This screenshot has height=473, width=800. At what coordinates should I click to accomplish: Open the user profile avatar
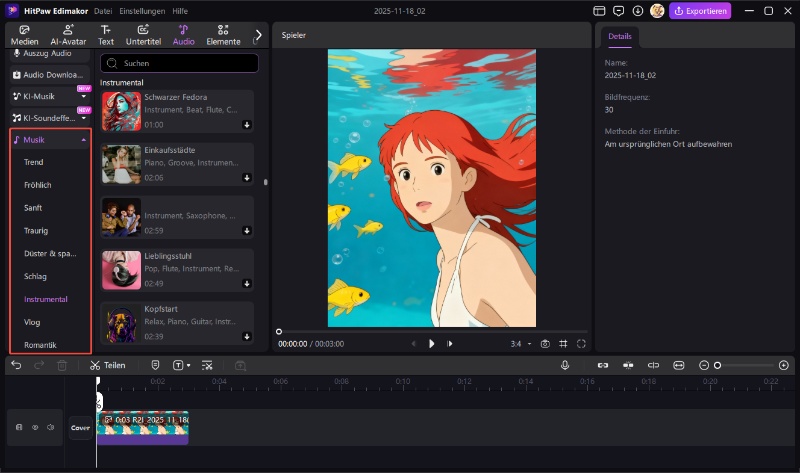(x=657, y=11)
